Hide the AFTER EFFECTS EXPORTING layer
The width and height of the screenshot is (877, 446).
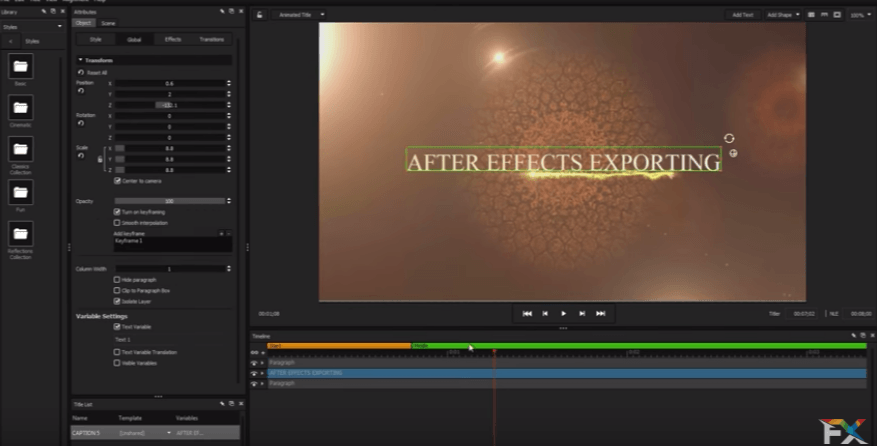pyautogui.click(x=254, y=373)
